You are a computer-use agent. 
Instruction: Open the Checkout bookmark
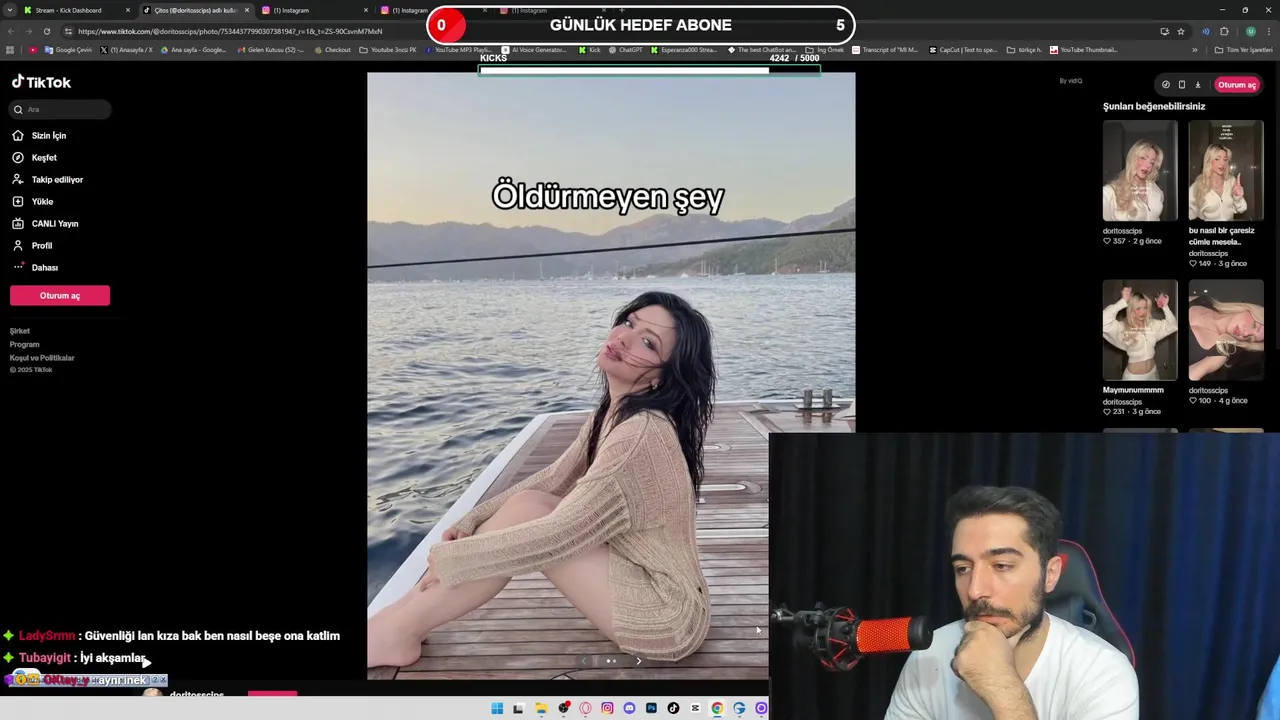pyautogui.click(x=332, y=50)
